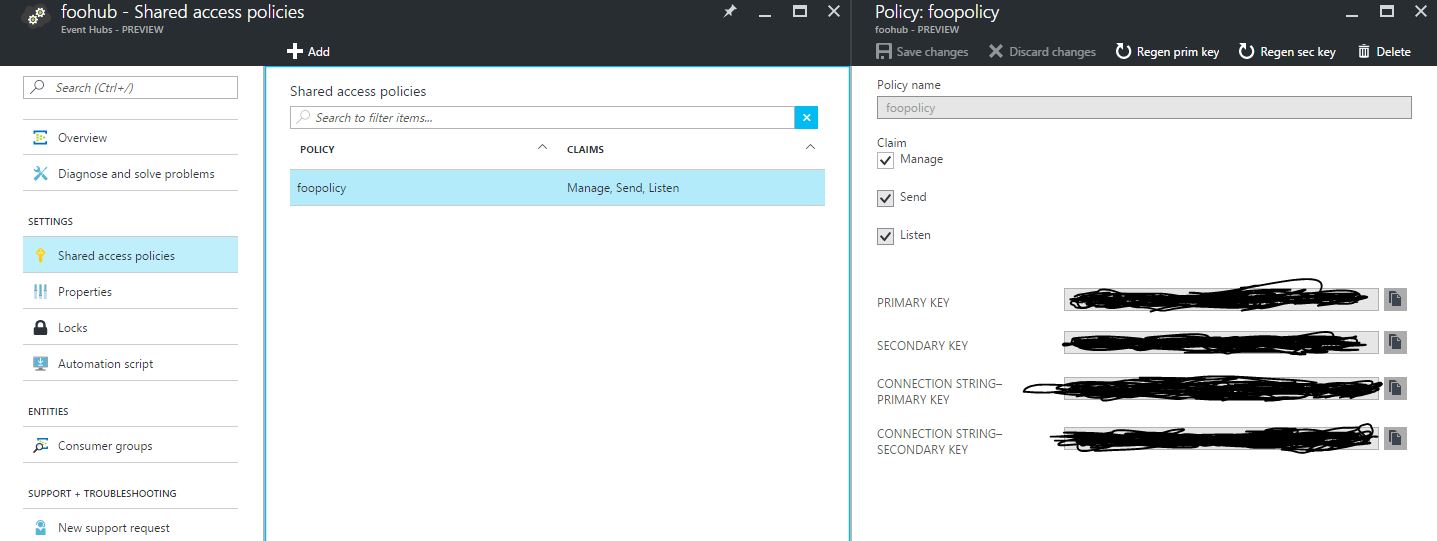Sort by the CLAIMS column arrow
This screenshot has width=1437, height=541.
tap(811, 148)
